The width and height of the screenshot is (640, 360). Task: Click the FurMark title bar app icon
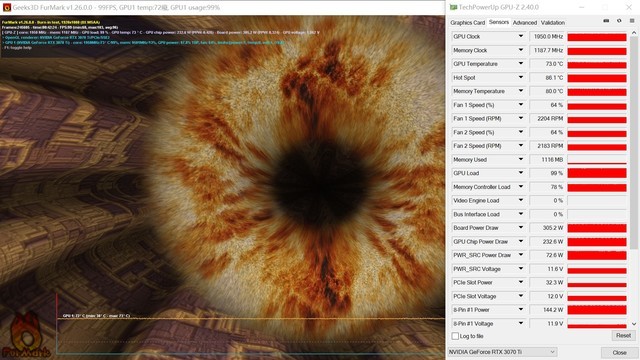(x=7, y=7)
